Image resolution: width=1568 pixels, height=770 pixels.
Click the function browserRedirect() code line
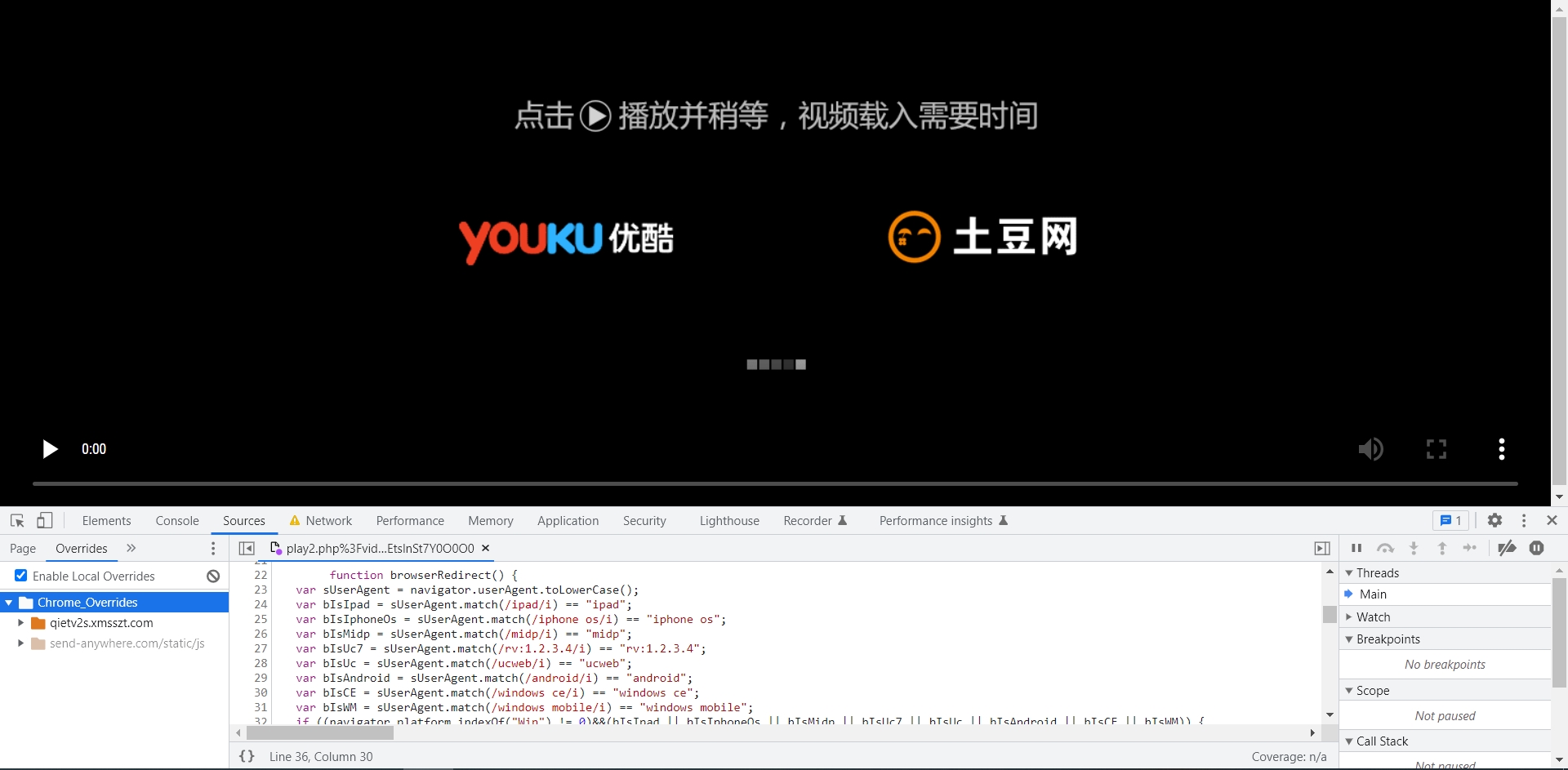coord(423,575)
